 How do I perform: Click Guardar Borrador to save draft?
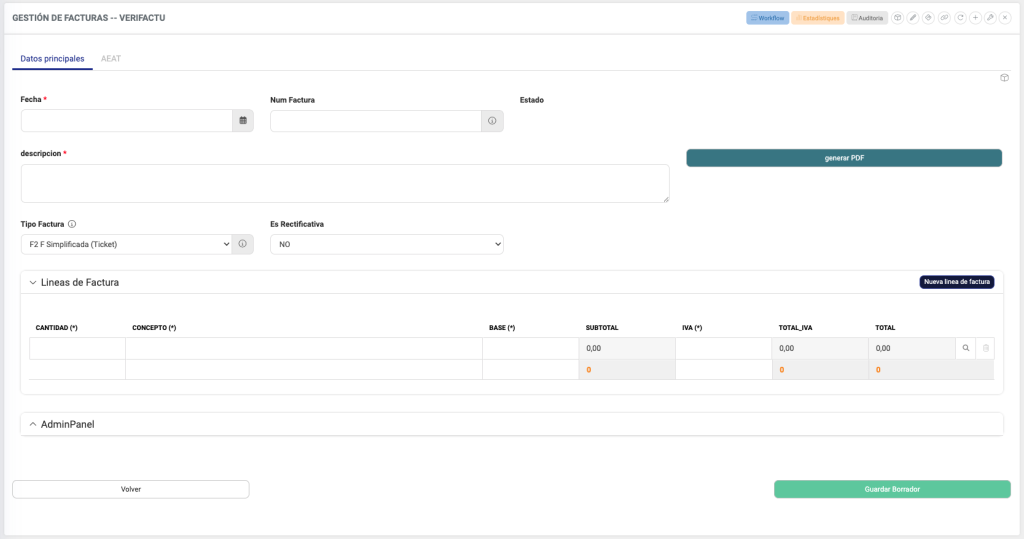892,489
